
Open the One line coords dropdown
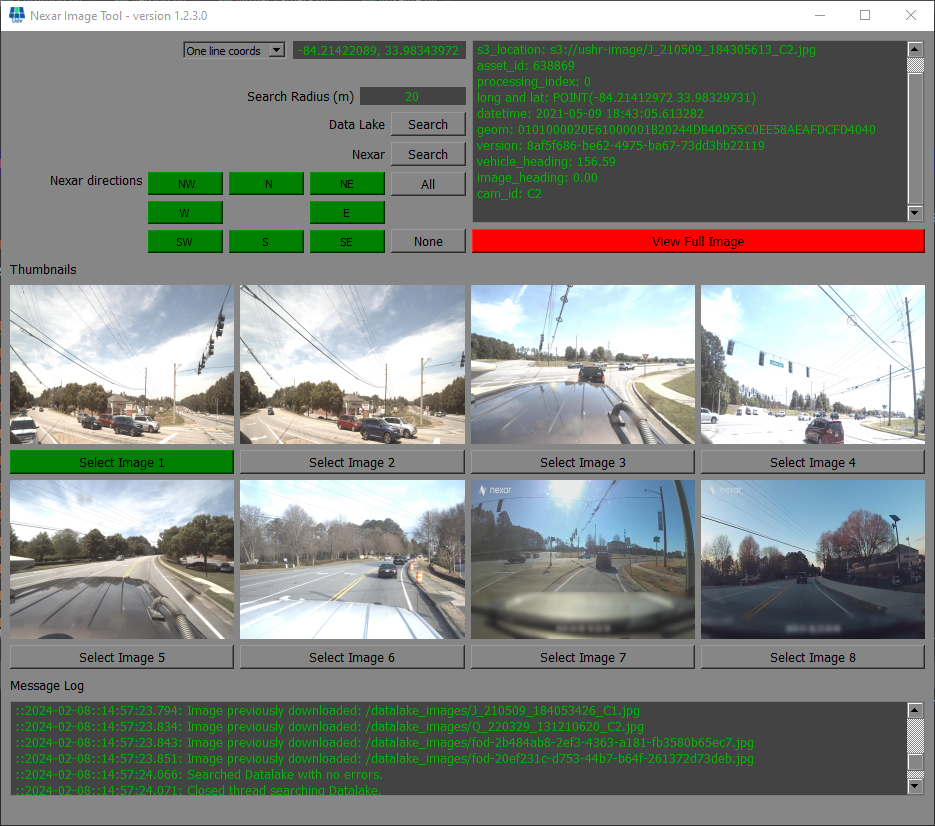tap(234, 50)
